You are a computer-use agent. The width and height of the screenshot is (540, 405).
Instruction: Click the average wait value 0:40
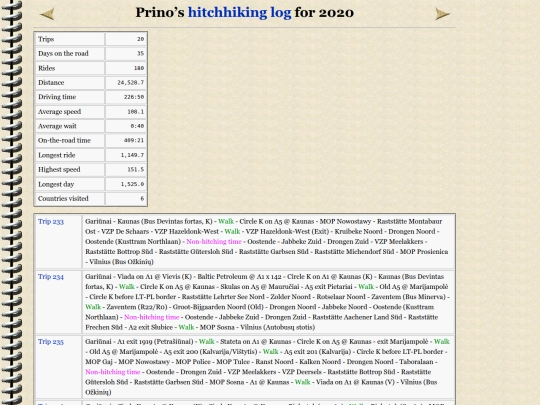(x=137, y=126)
